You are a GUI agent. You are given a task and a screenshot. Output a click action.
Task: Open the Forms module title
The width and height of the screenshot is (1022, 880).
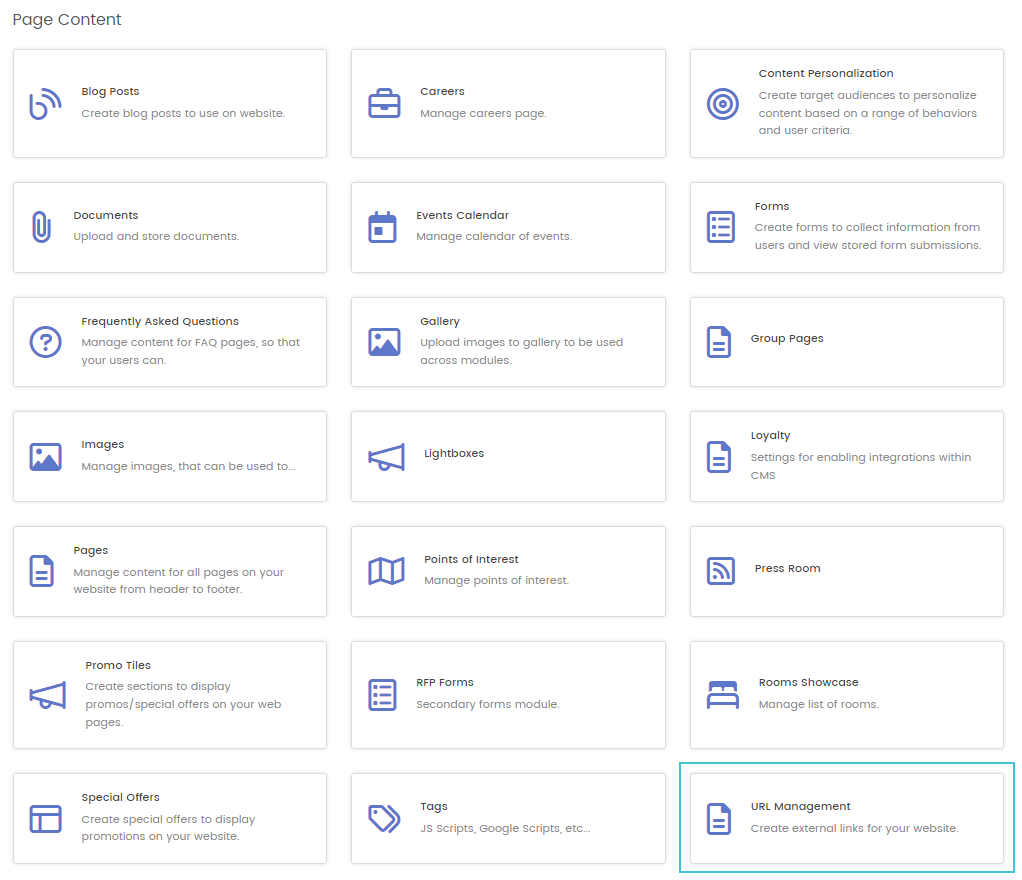772,207
